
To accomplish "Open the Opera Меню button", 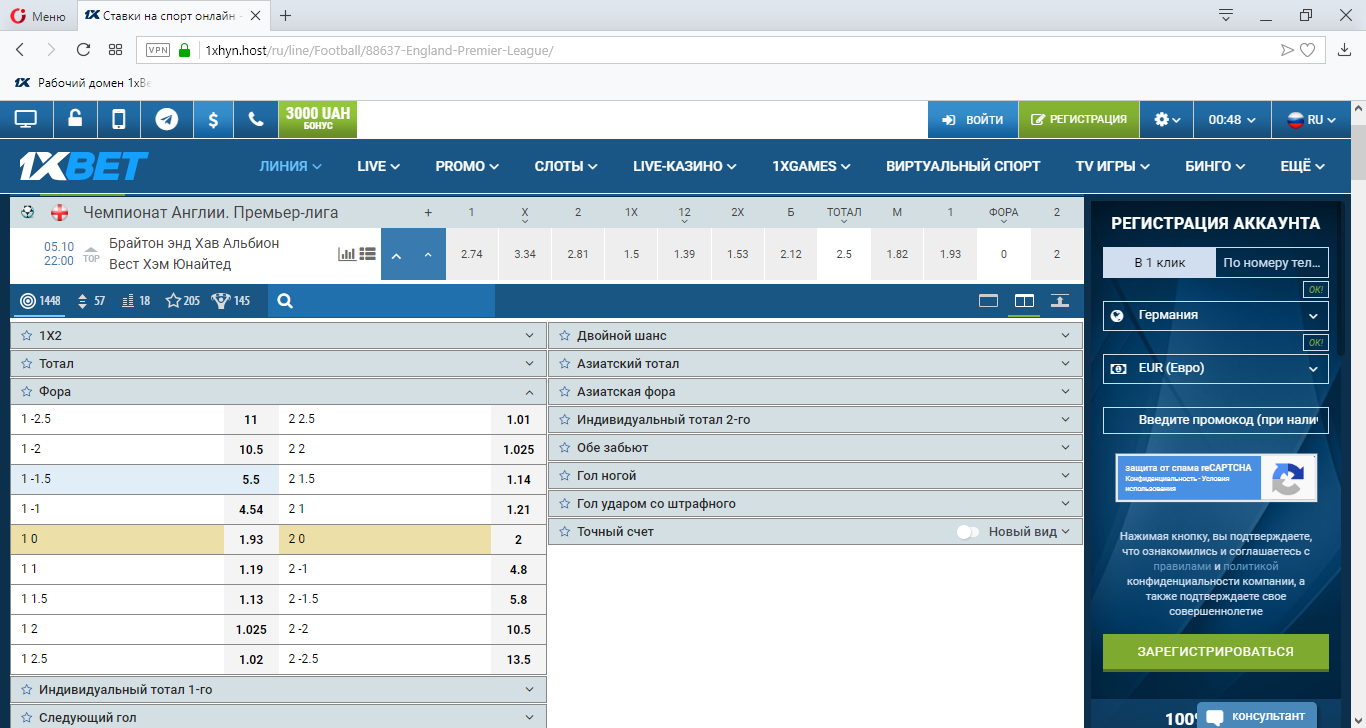I will pos(37,16).
